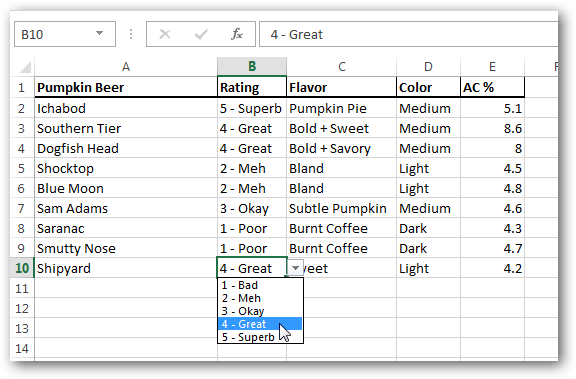
Task: Select the 'Pumpkin Pie' flavor cell
Action: coord(342,108)
